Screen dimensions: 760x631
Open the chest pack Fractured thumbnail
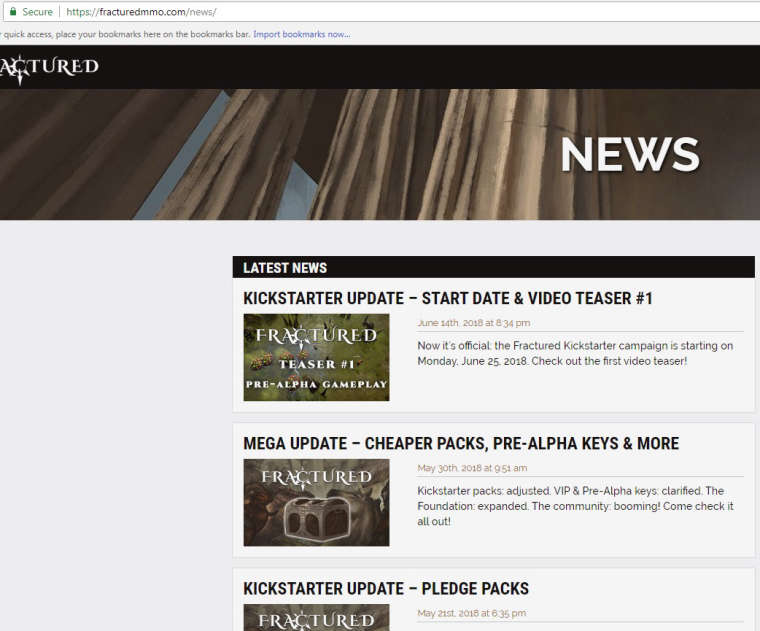[316, 502]
